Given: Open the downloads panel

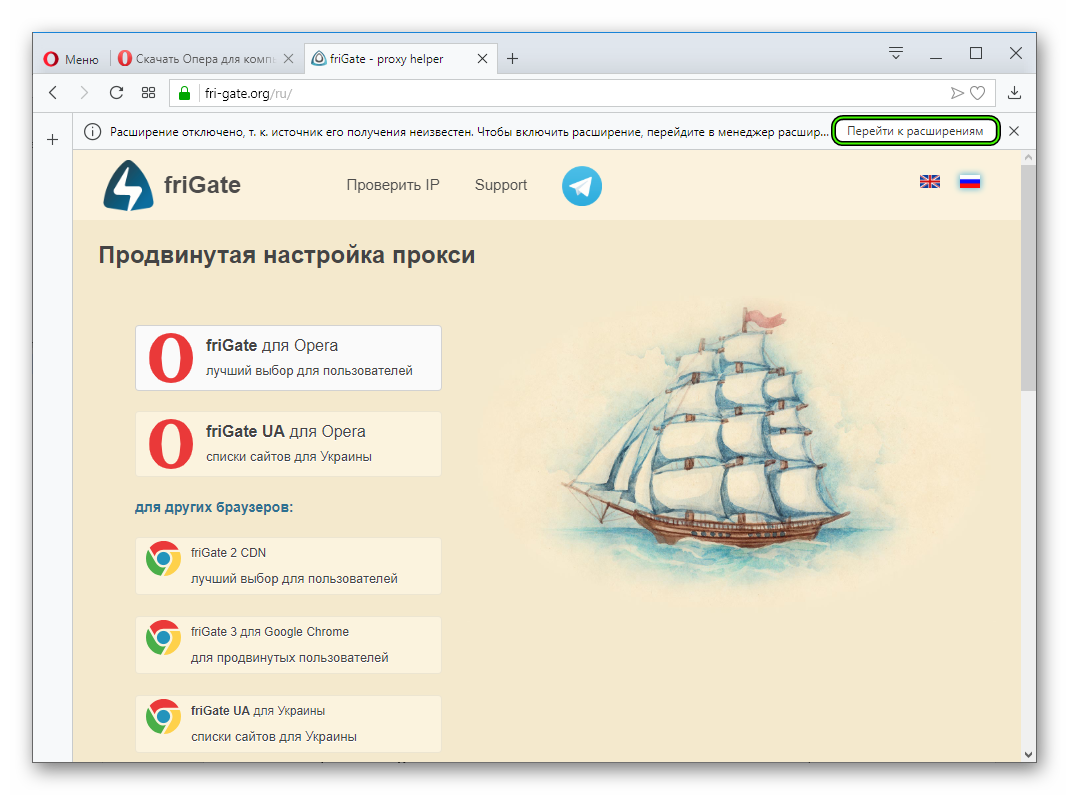Looking at the screenshot, I should point(1014,93).
